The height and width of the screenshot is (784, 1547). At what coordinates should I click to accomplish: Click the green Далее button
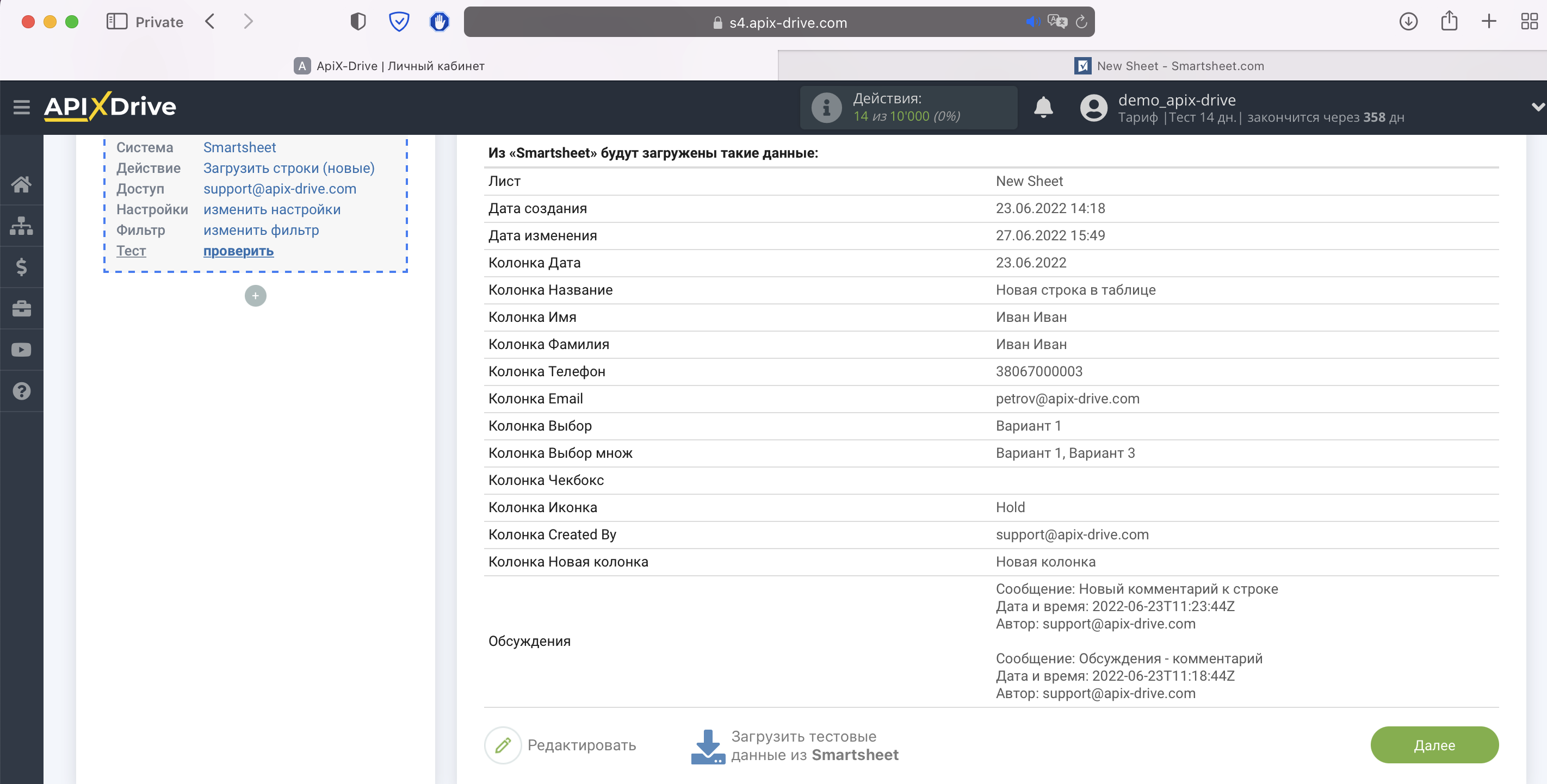coord(1434,745)
